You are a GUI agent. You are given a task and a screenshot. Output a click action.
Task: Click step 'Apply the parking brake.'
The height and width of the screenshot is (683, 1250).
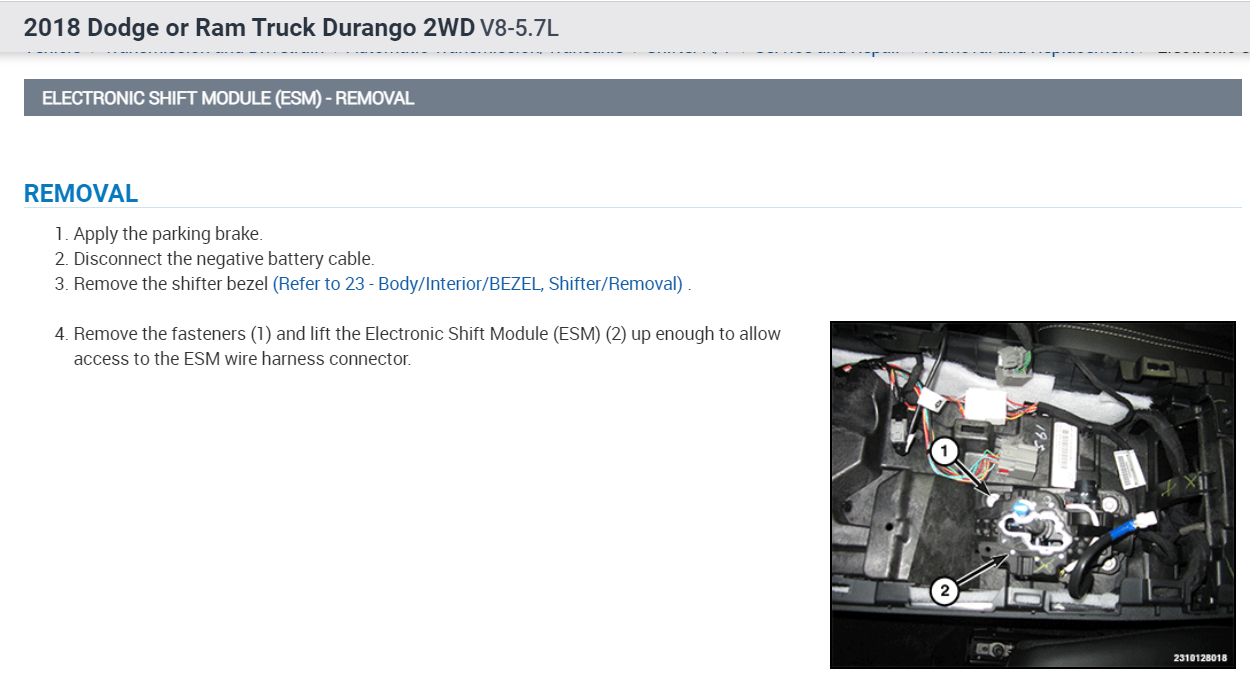click(x=168, y=234)
